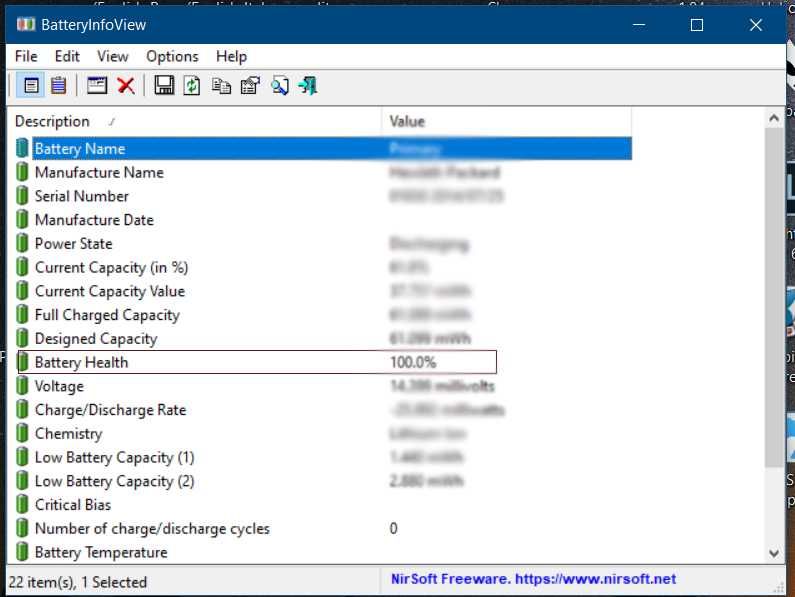Viewport: 795px width, 597px height.
Task: Select the Current Capacity (in %) row label
Action: pyautogui.click(x=112, y=267)
